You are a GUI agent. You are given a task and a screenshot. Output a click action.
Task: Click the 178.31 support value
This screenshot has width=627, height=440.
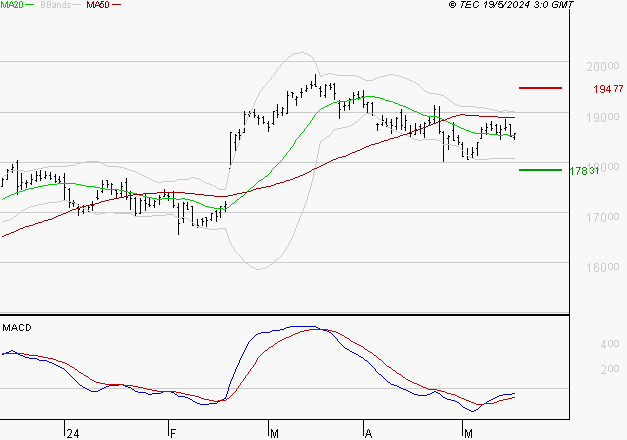click(584, 171)
